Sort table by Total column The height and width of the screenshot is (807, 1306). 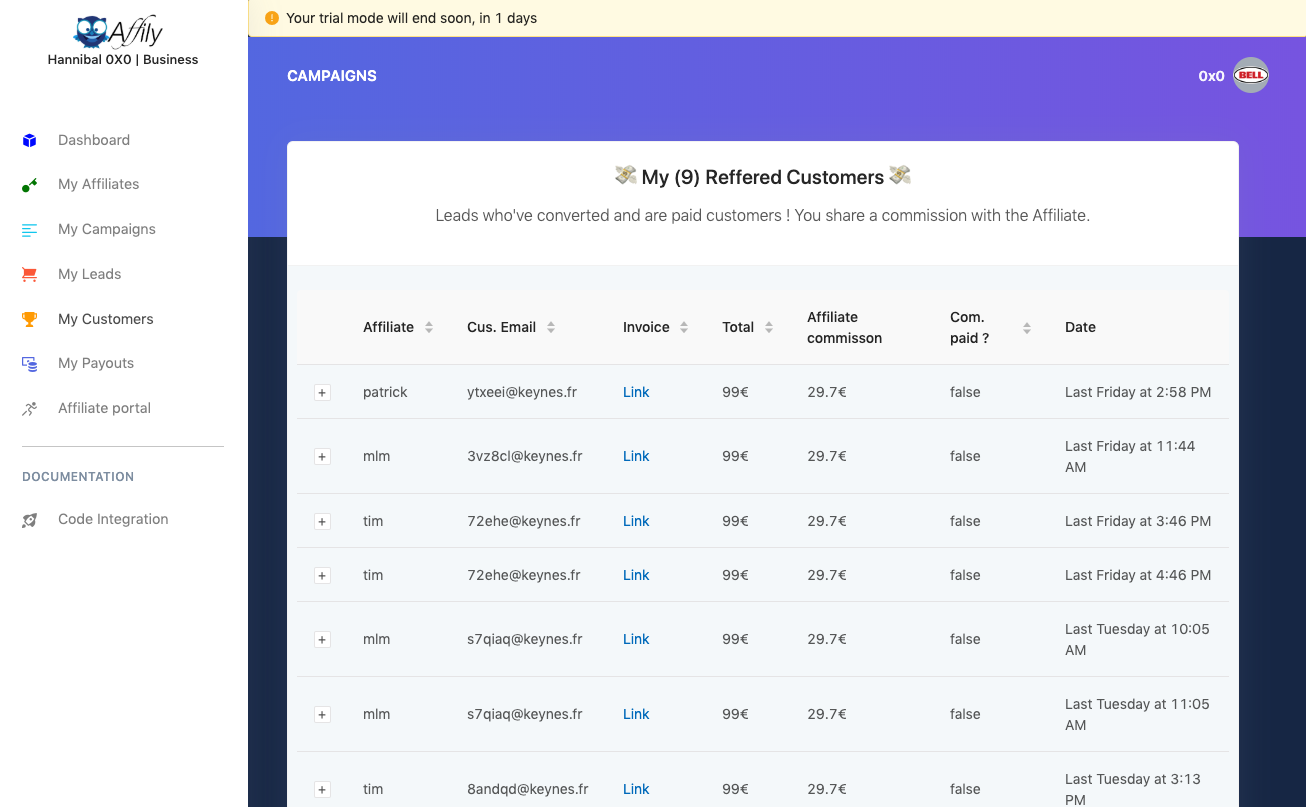[x=769, y=327]
